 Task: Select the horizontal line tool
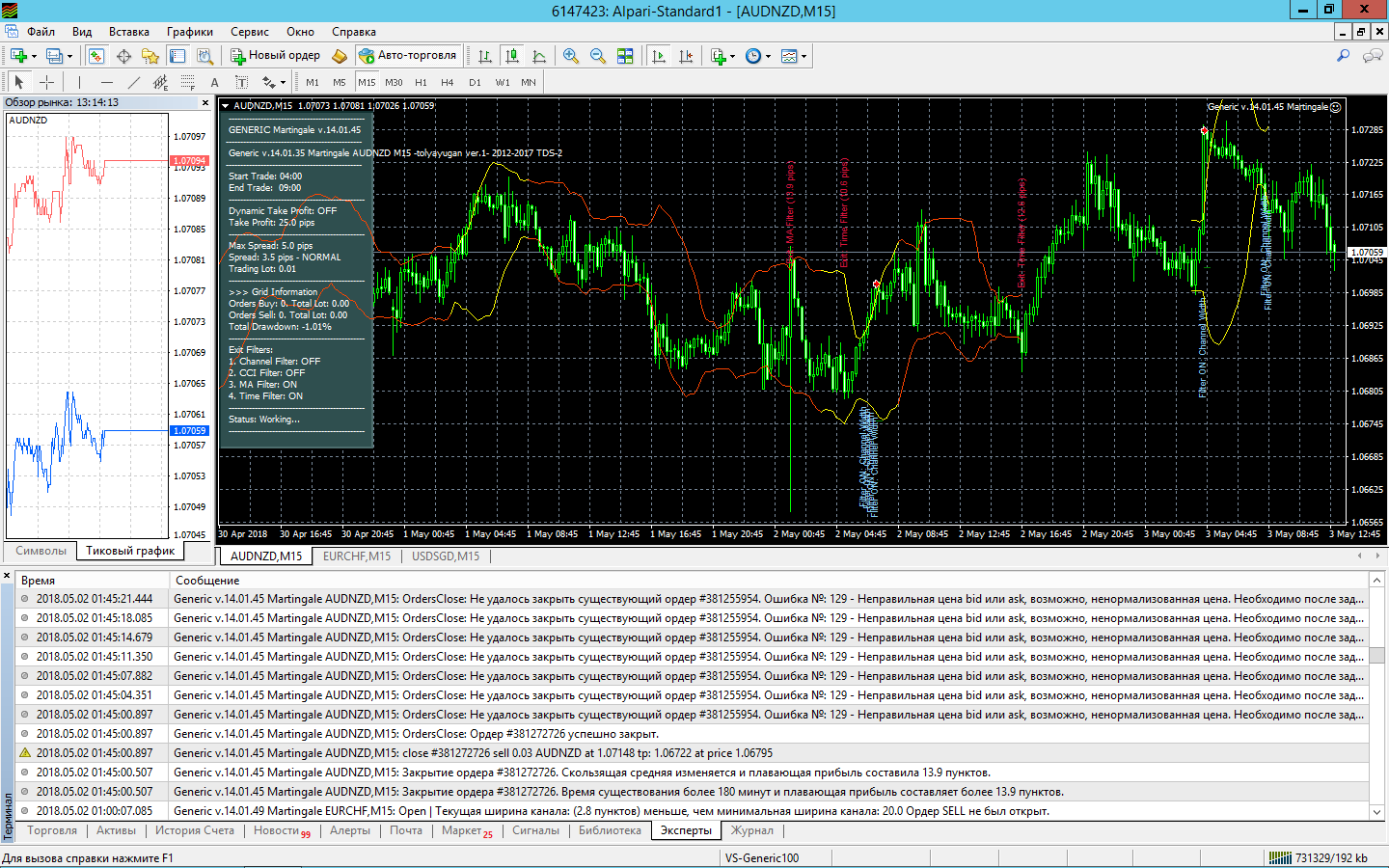pos(107,82)
